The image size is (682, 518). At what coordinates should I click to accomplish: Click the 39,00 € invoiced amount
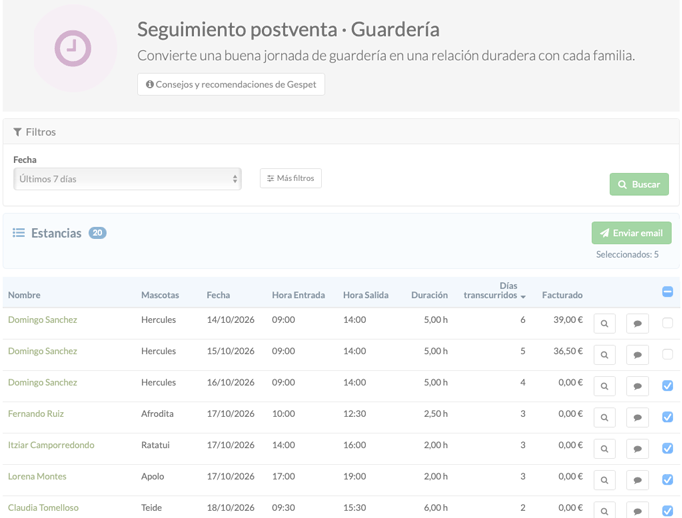pos(568,320)
